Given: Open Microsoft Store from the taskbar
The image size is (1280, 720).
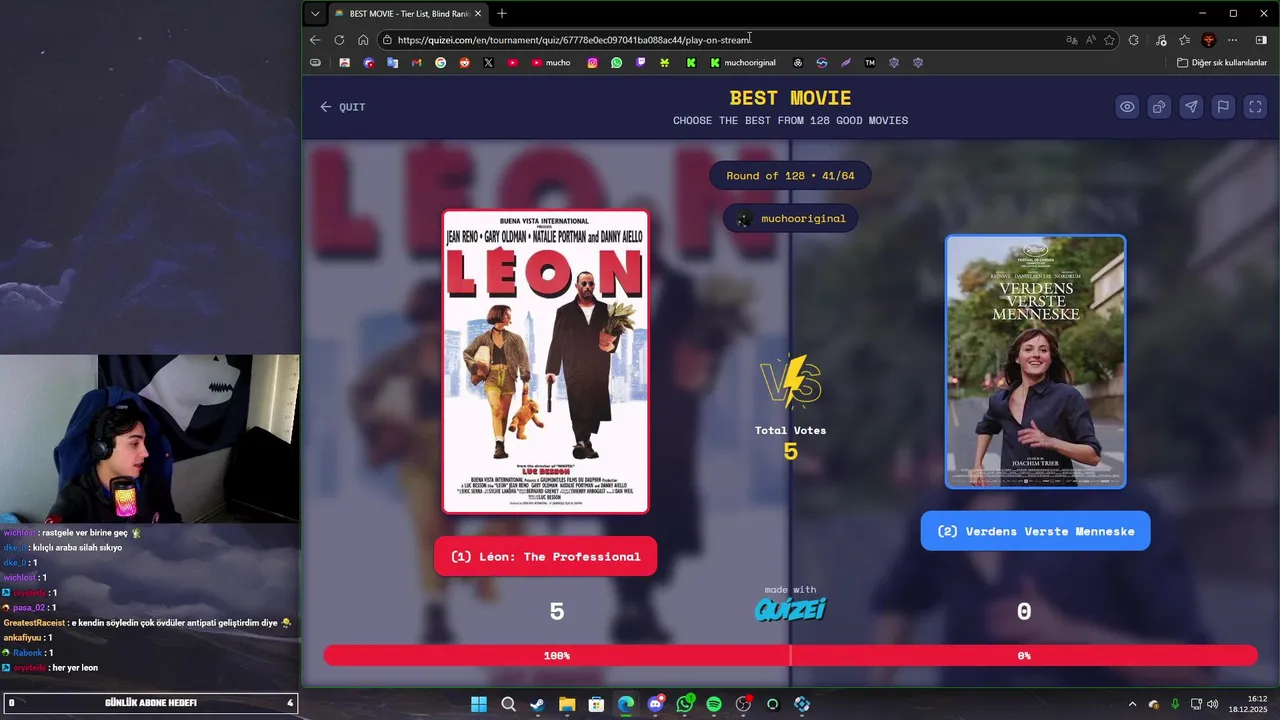Looking at the screenshot, I should (596, 704).
